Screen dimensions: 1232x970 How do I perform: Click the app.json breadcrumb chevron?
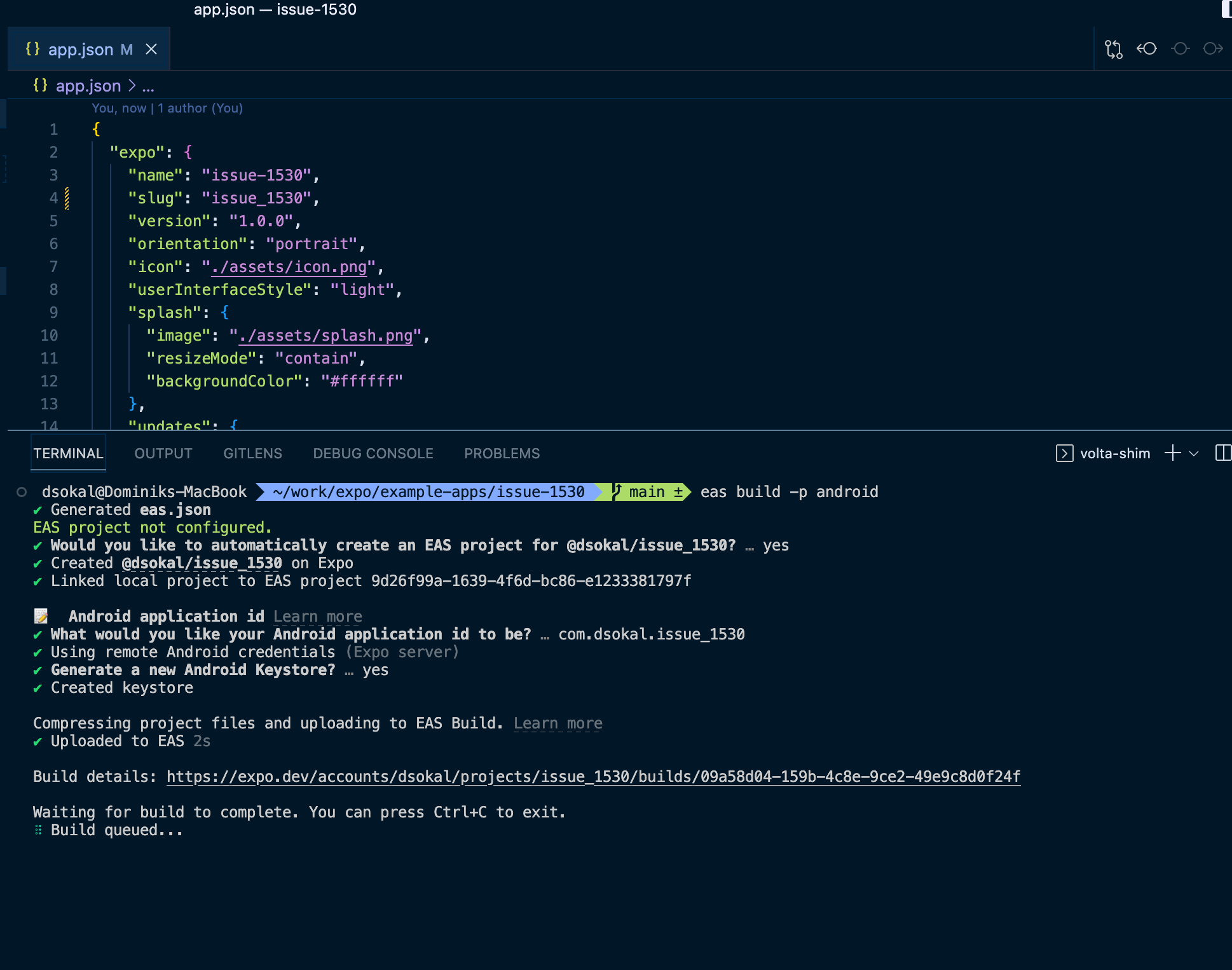tap(132, 86)
